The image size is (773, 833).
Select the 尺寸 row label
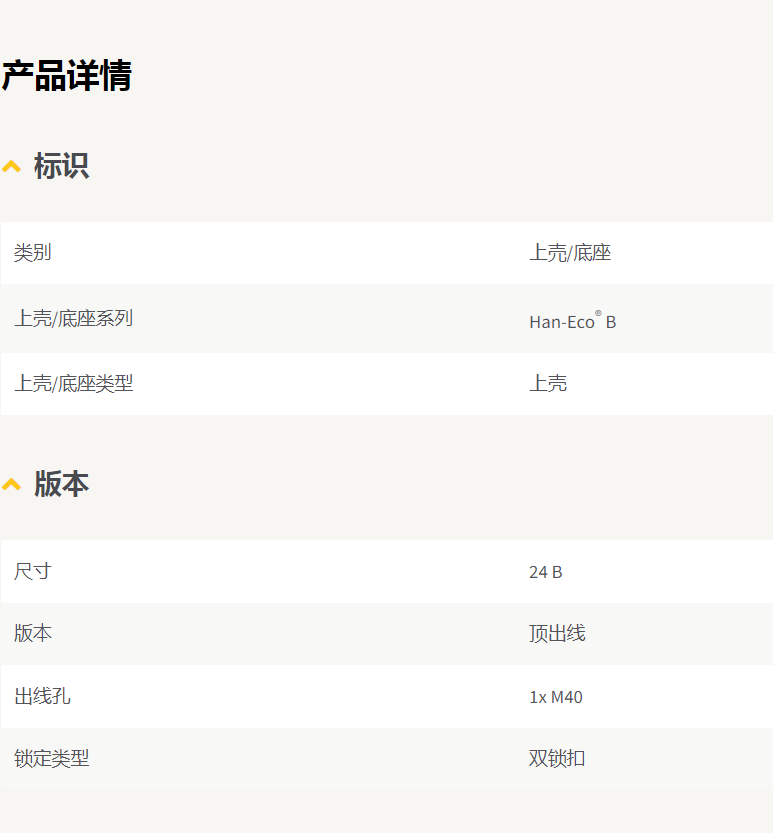(x=32, y=572)
